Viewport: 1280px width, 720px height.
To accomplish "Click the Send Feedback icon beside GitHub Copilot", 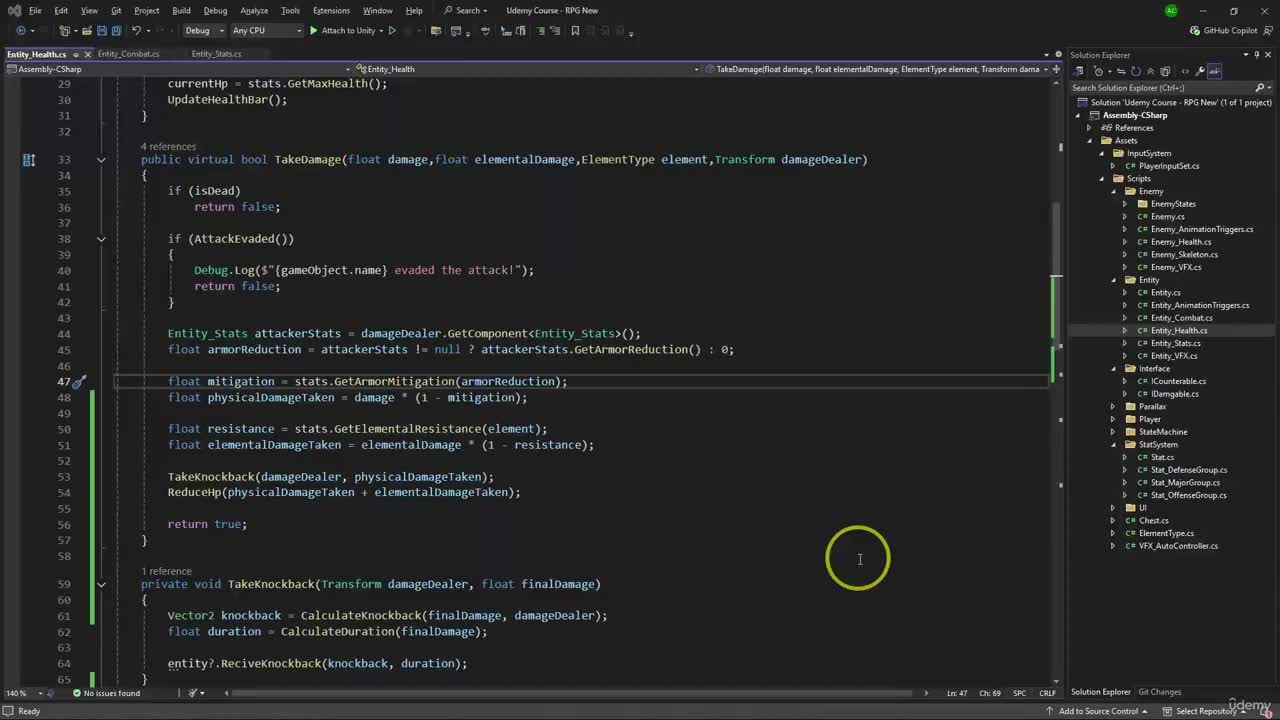I will [1270, 31].
